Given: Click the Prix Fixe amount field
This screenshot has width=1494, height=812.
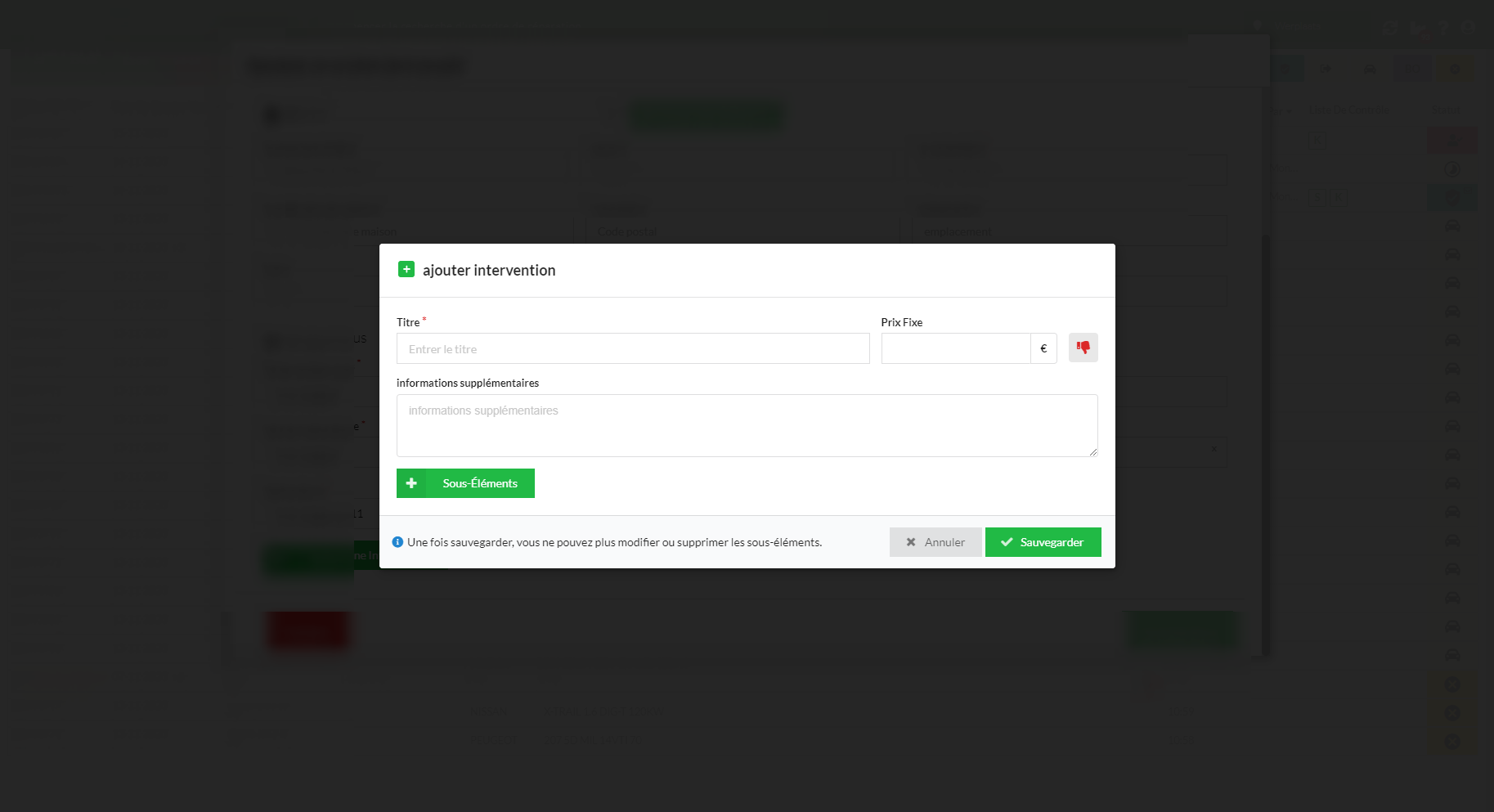Looking at the screenshot, I should (956, 348).
